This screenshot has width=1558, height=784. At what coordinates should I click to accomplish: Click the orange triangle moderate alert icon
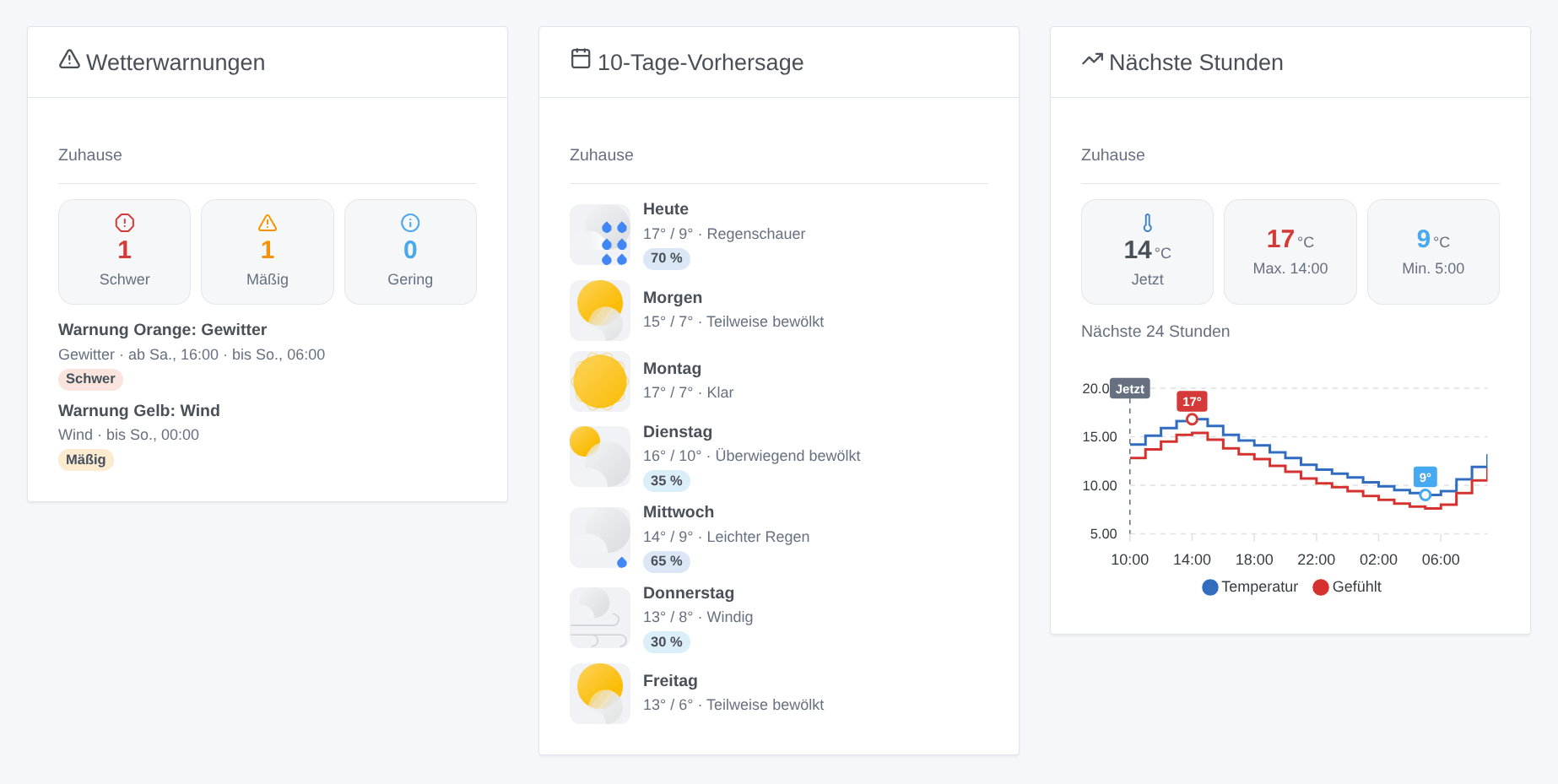point(268,223)
